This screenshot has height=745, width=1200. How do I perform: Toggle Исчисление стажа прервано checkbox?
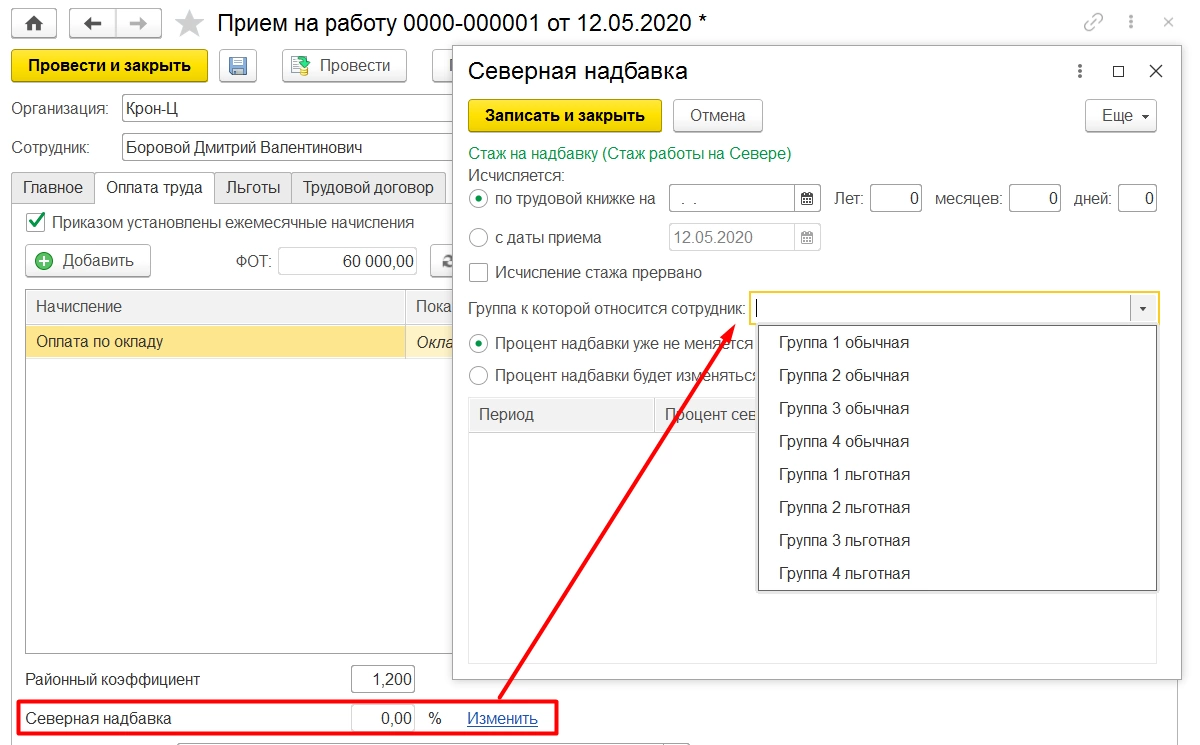478,272
